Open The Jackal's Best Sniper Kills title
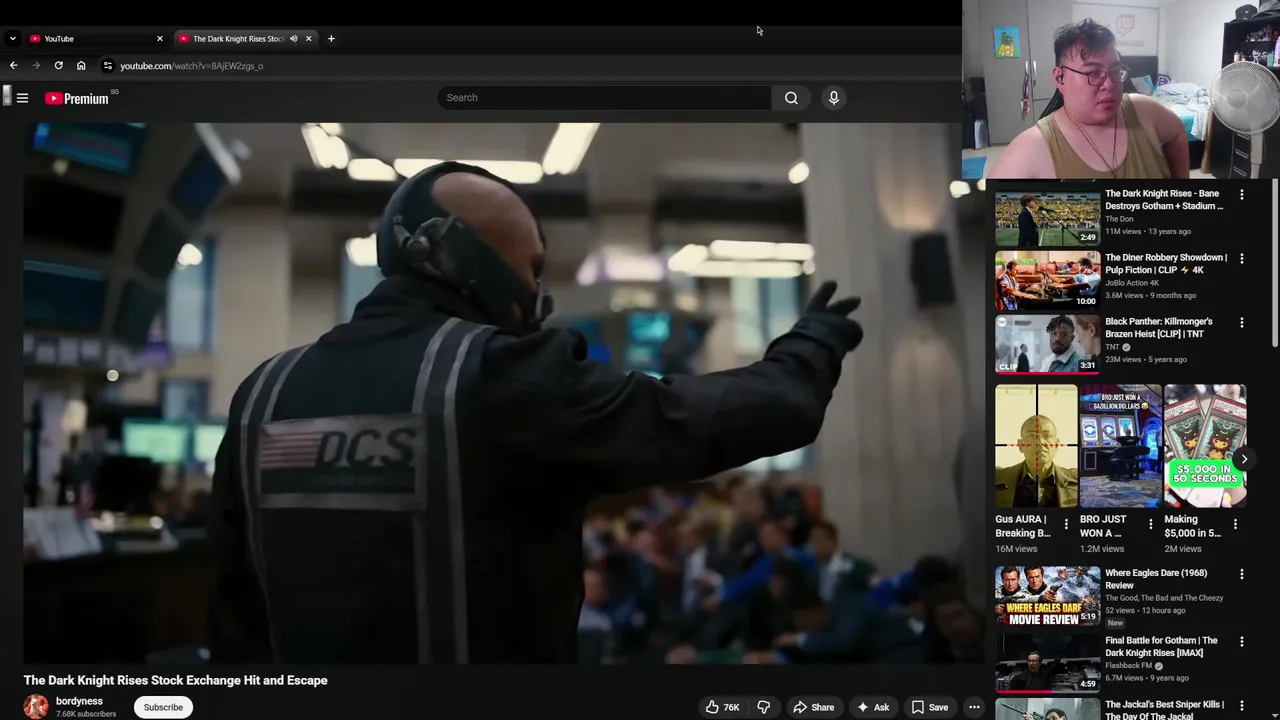Image resolution: width=1280 pixels, height=720 pixels. tap(1164, 710)
